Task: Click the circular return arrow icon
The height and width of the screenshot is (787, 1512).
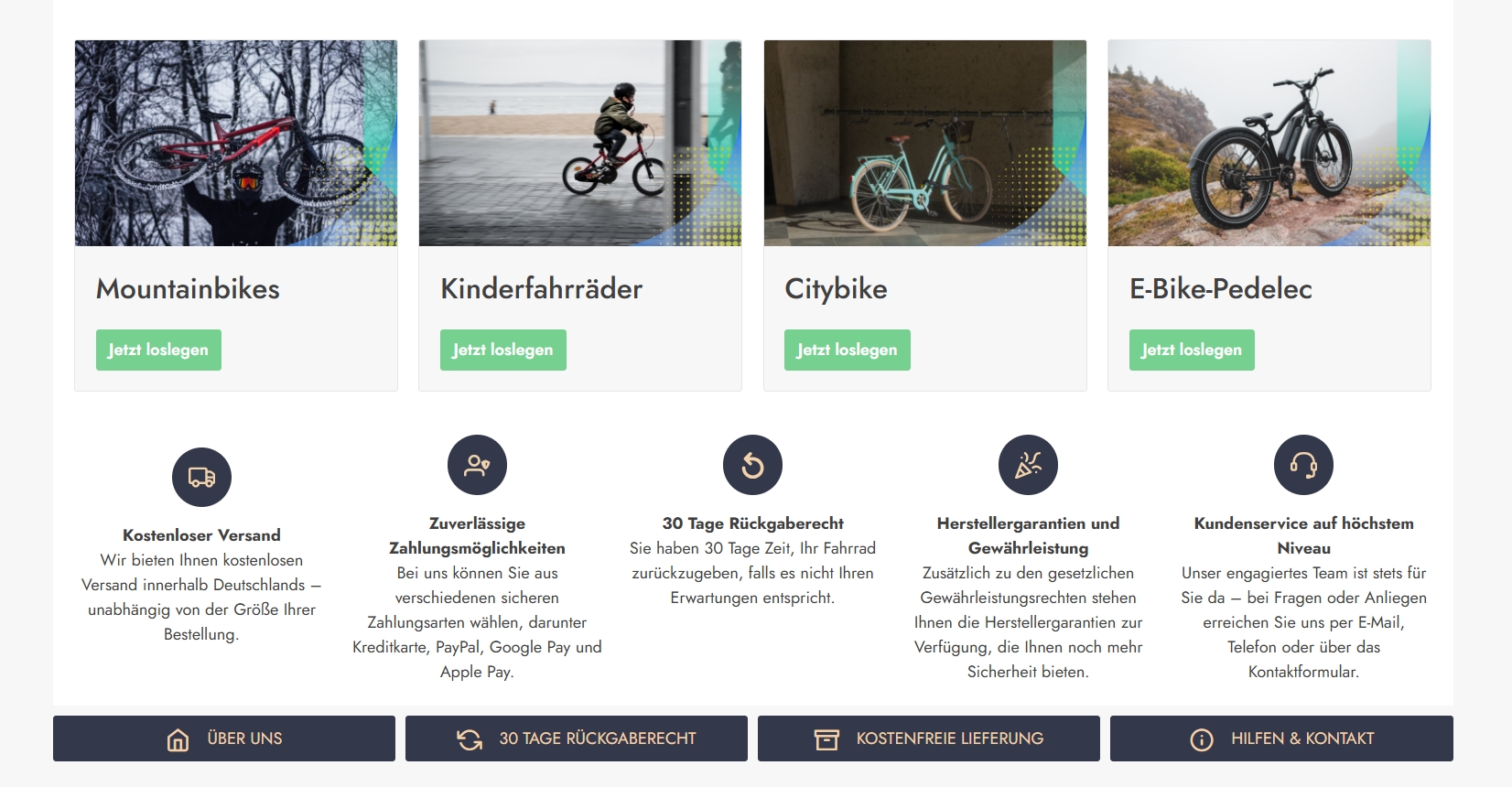Action: [752, 465]
